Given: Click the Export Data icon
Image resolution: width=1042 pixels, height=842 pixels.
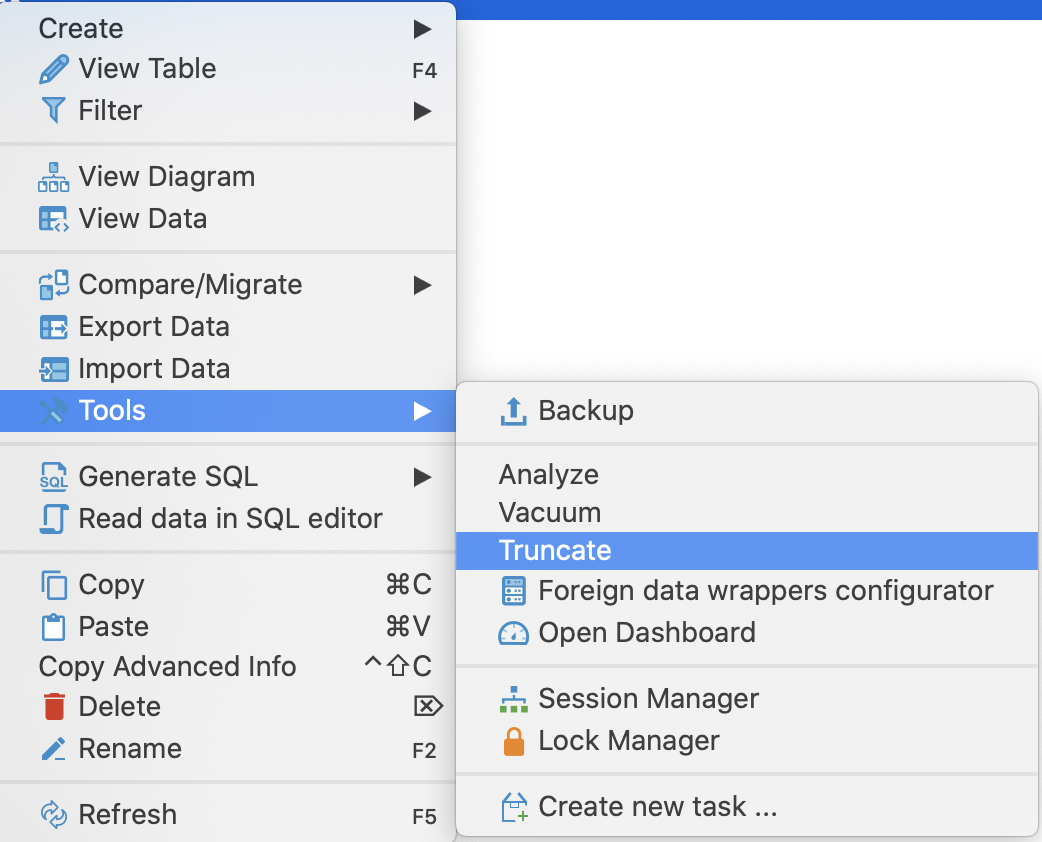Looking at the screenshot, I should coord(53,326).
